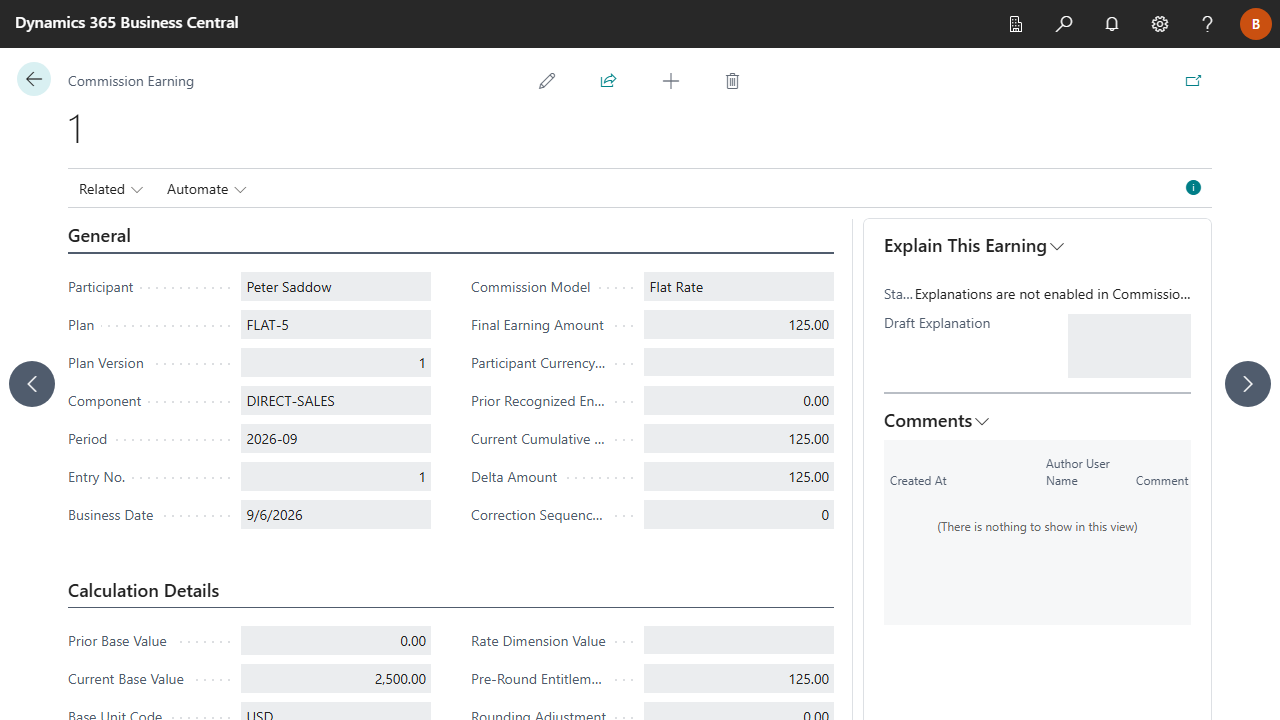Open the search magnifier icon
Screen dimensions: 1280x720
(x=1064, y=24)
